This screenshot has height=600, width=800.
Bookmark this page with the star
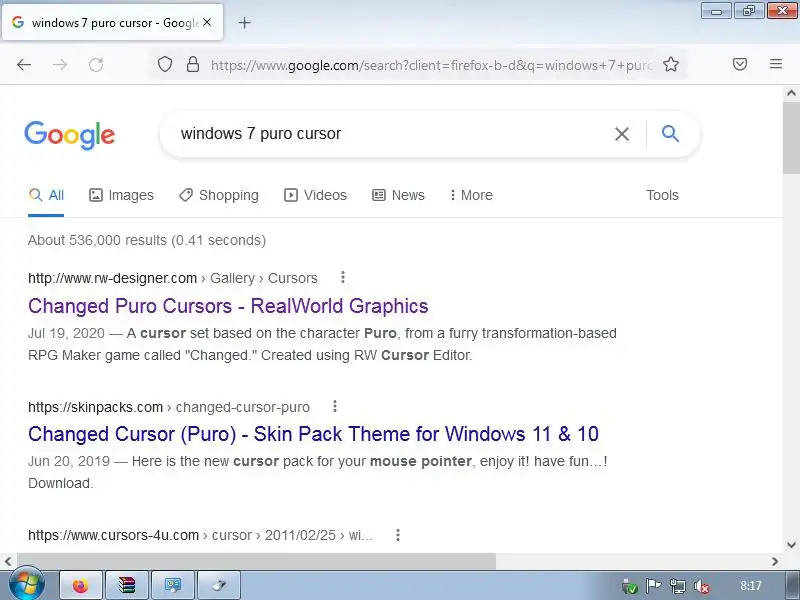click(x=670, y=64)
